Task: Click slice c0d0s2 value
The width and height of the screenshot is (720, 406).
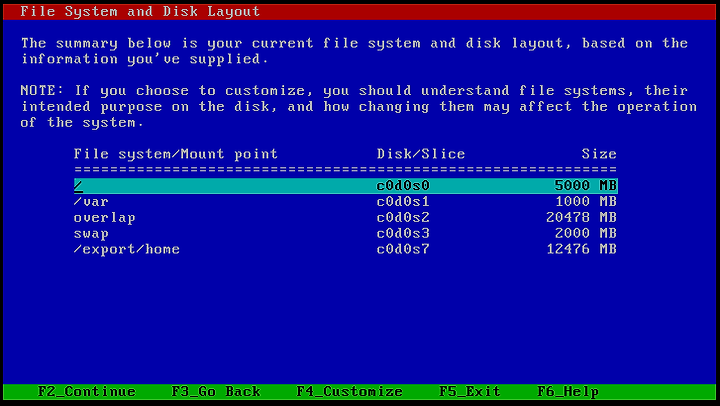Action: click(403, 218)
